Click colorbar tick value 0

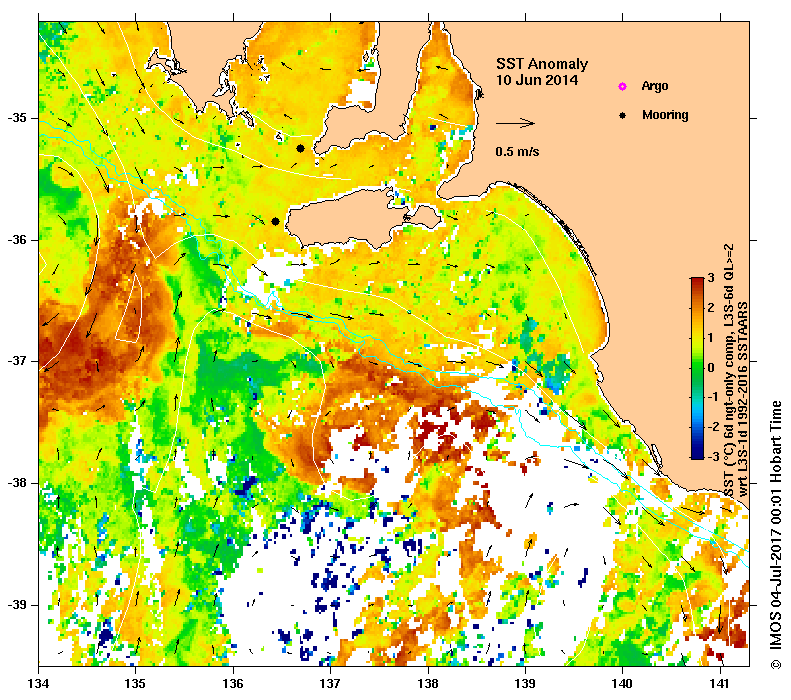711,368
